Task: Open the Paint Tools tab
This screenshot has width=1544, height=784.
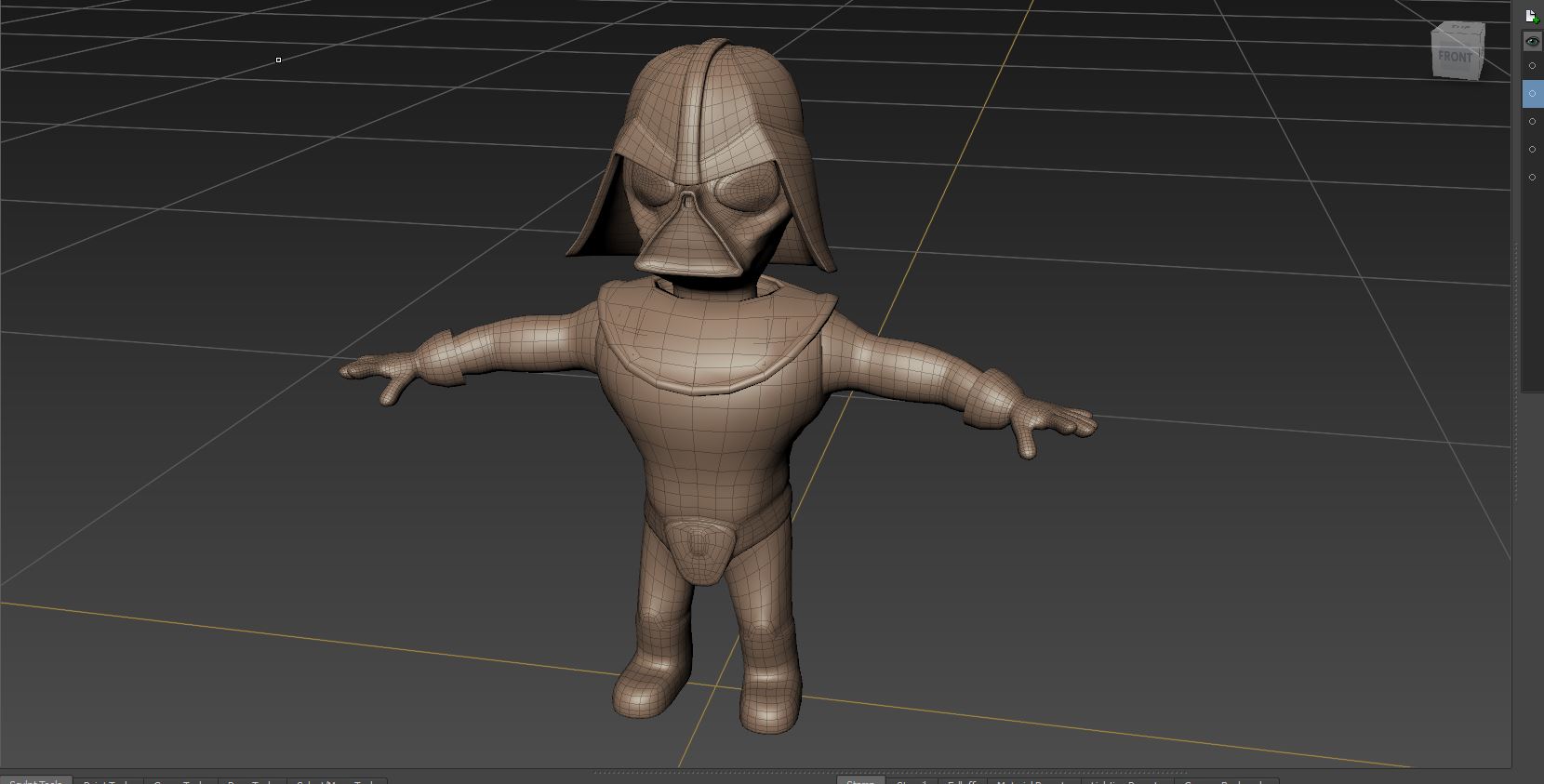Action: [x=109, y=781]
